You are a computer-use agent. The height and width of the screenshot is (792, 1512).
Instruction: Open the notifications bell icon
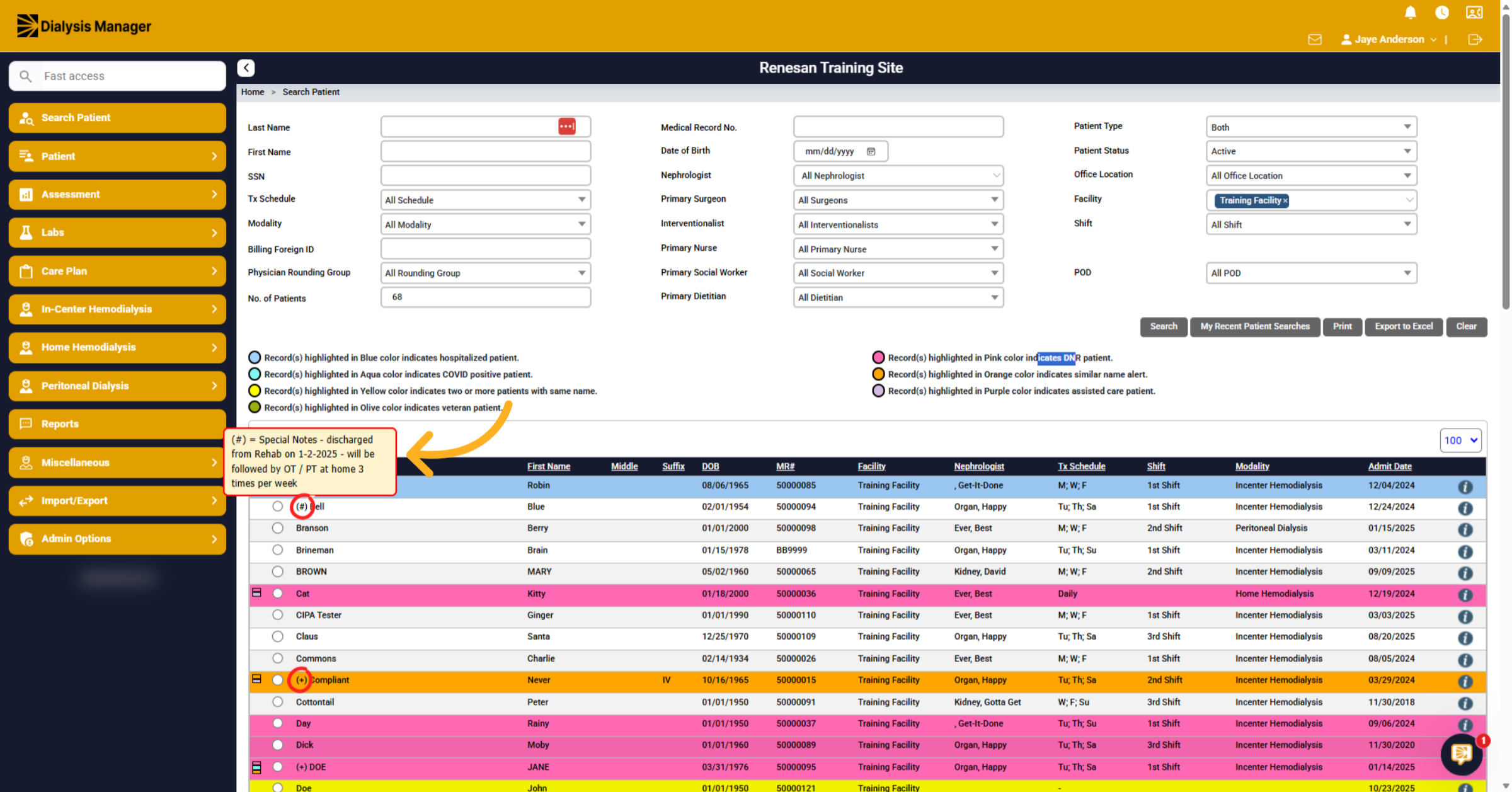[1410, 13]
